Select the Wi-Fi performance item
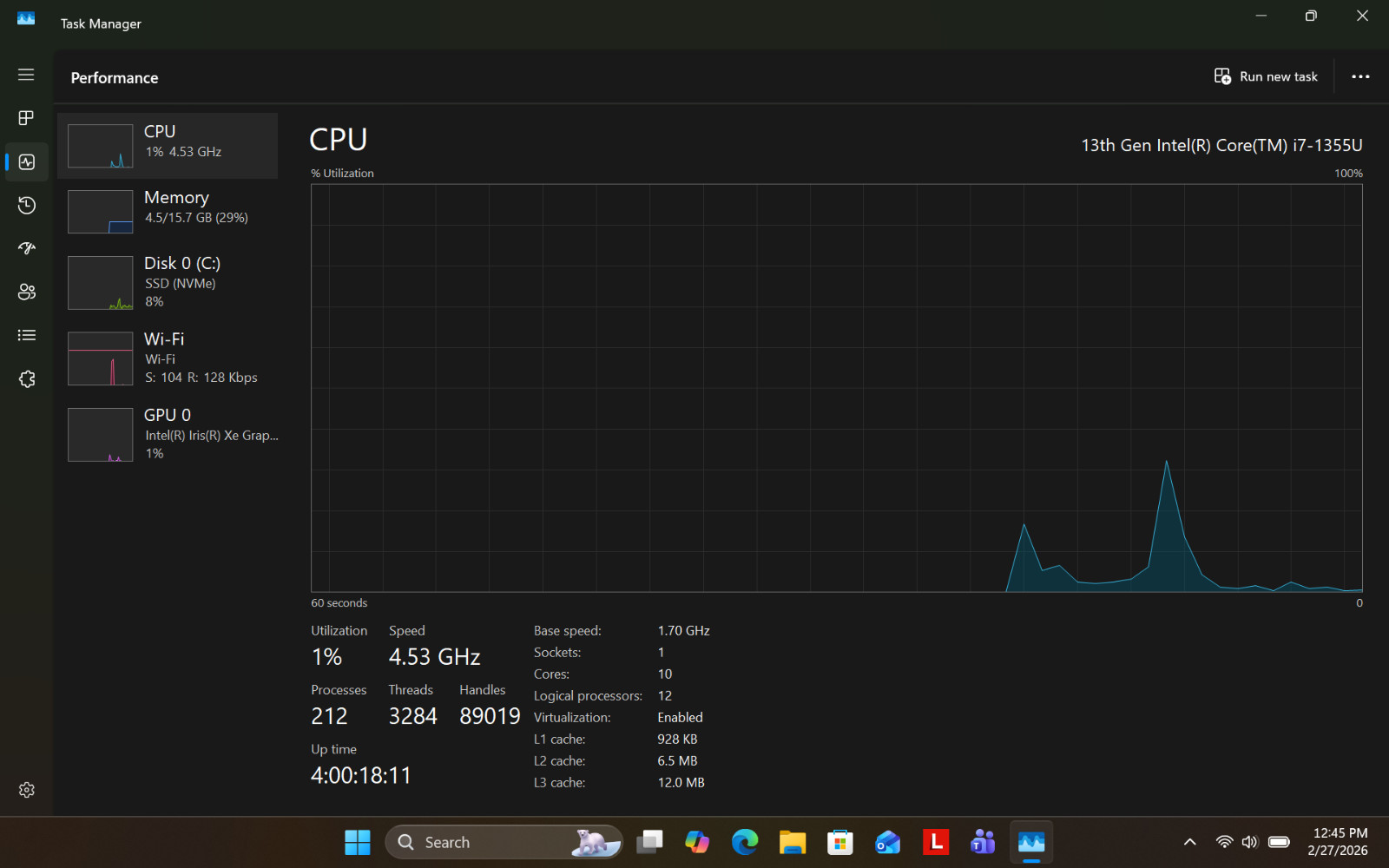Viewport: 1389px width, 868px height. (168, 358)
